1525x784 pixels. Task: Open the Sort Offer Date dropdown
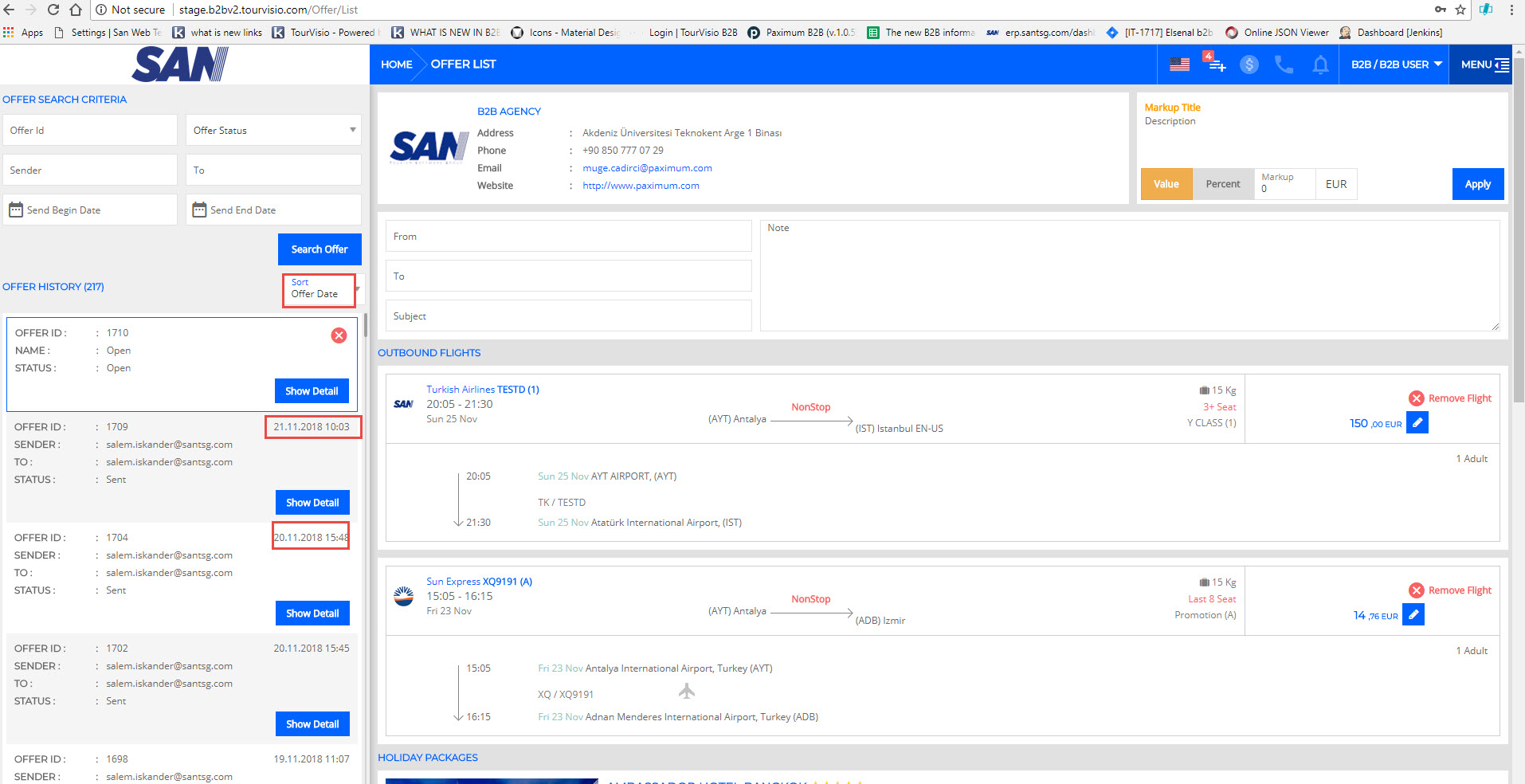(320, 289)
